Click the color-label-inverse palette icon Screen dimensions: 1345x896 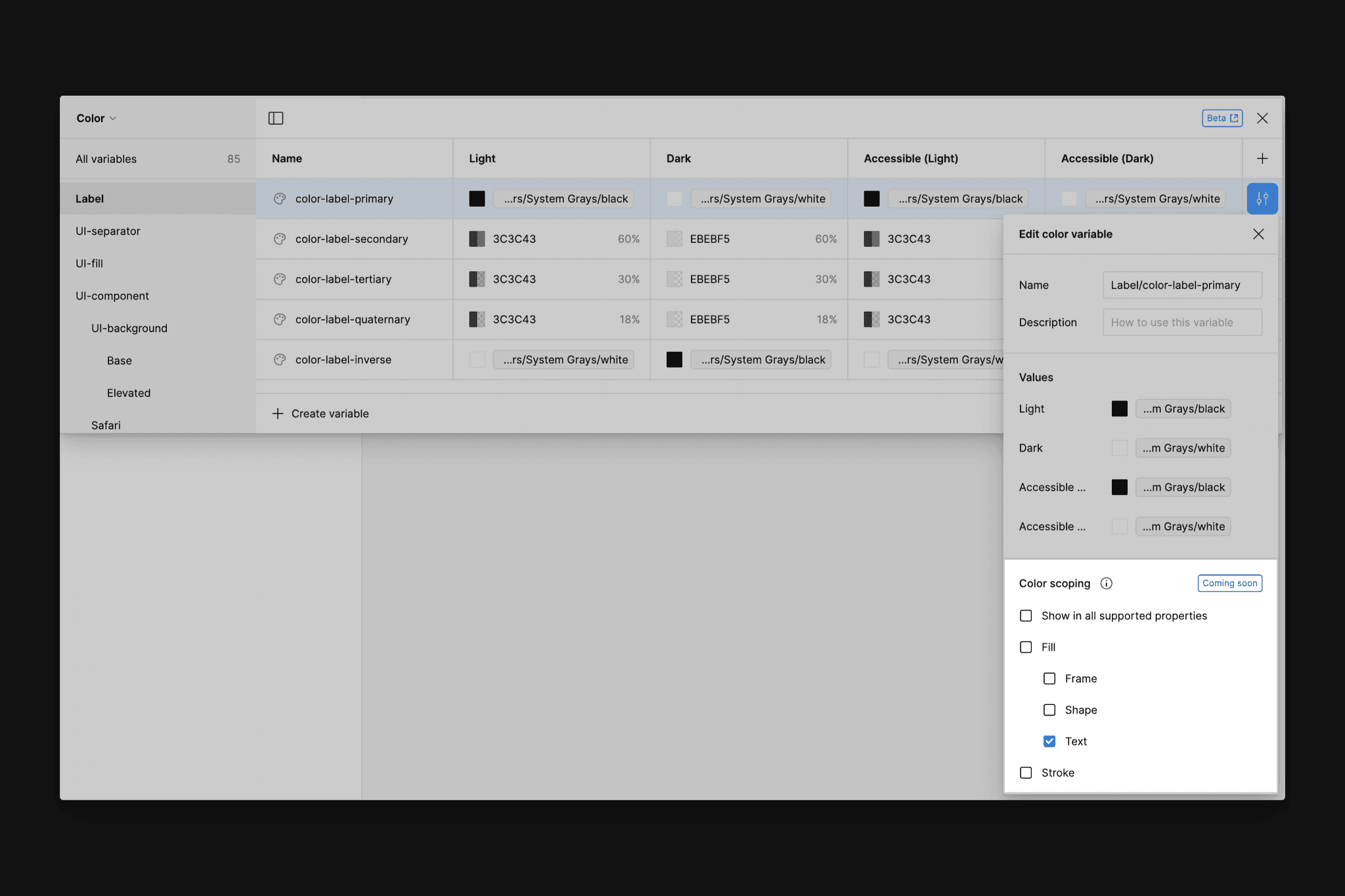(280, 360)
